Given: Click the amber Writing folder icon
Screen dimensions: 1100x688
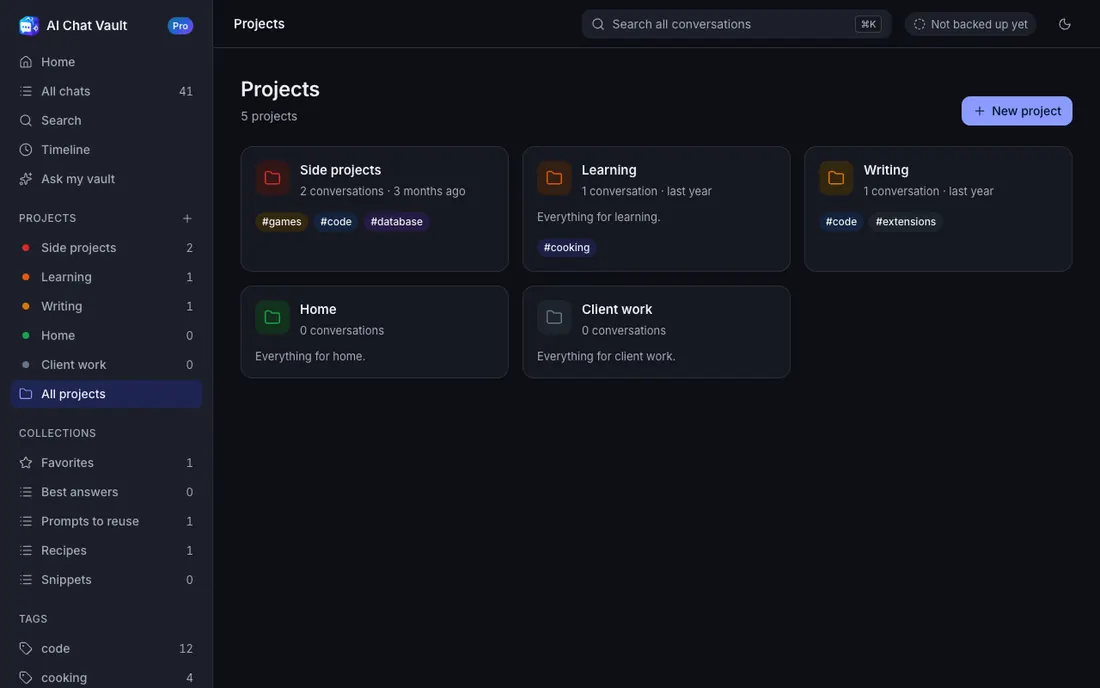Looking at the screenshot, I should coord(836,178).
